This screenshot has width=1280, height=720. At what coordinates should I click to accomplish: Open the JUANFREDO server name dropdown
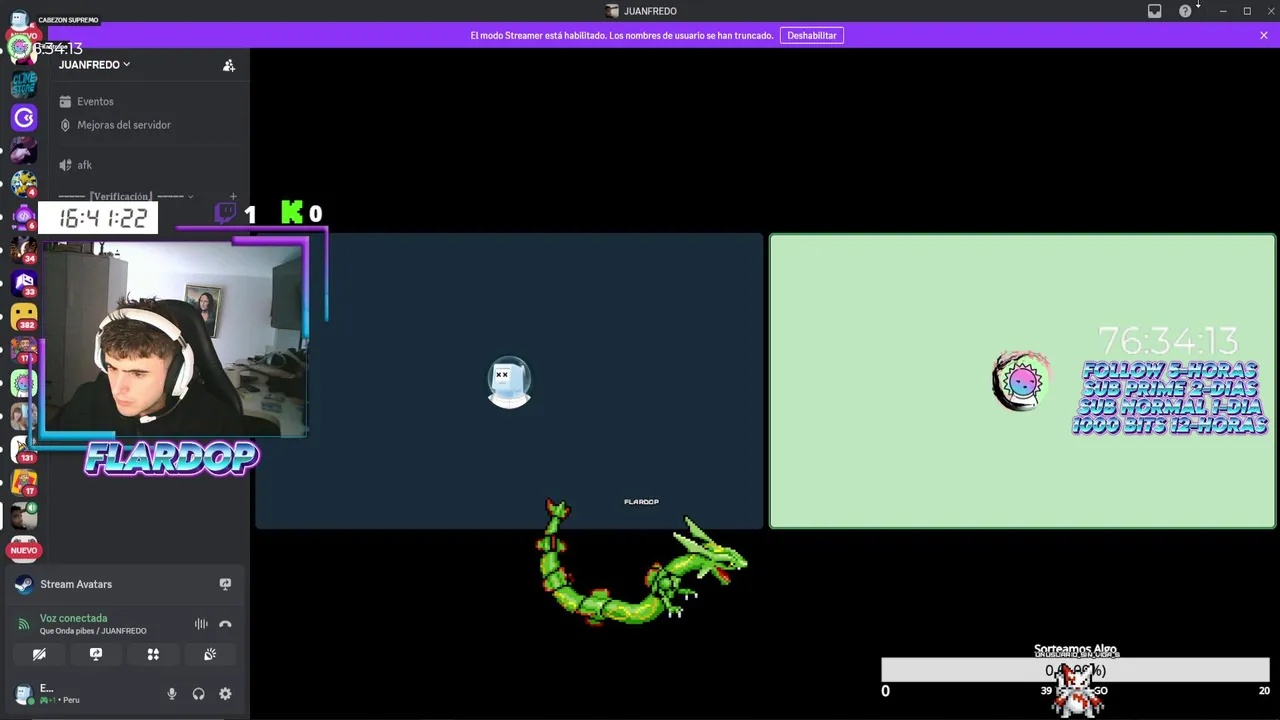95,64
